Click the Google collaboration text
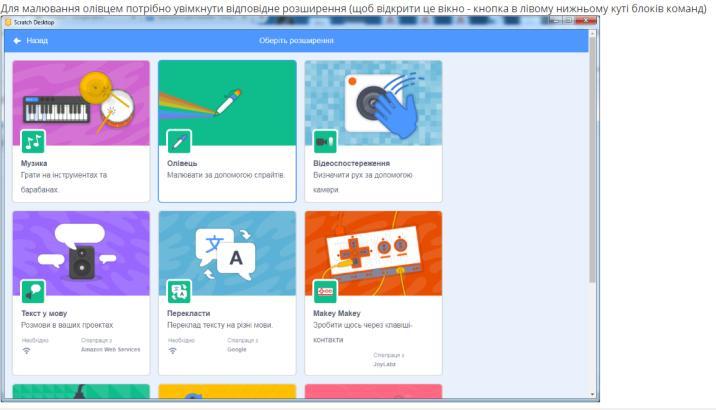The height and width of the screenshot is (410, 716). [x=237, y=349]
